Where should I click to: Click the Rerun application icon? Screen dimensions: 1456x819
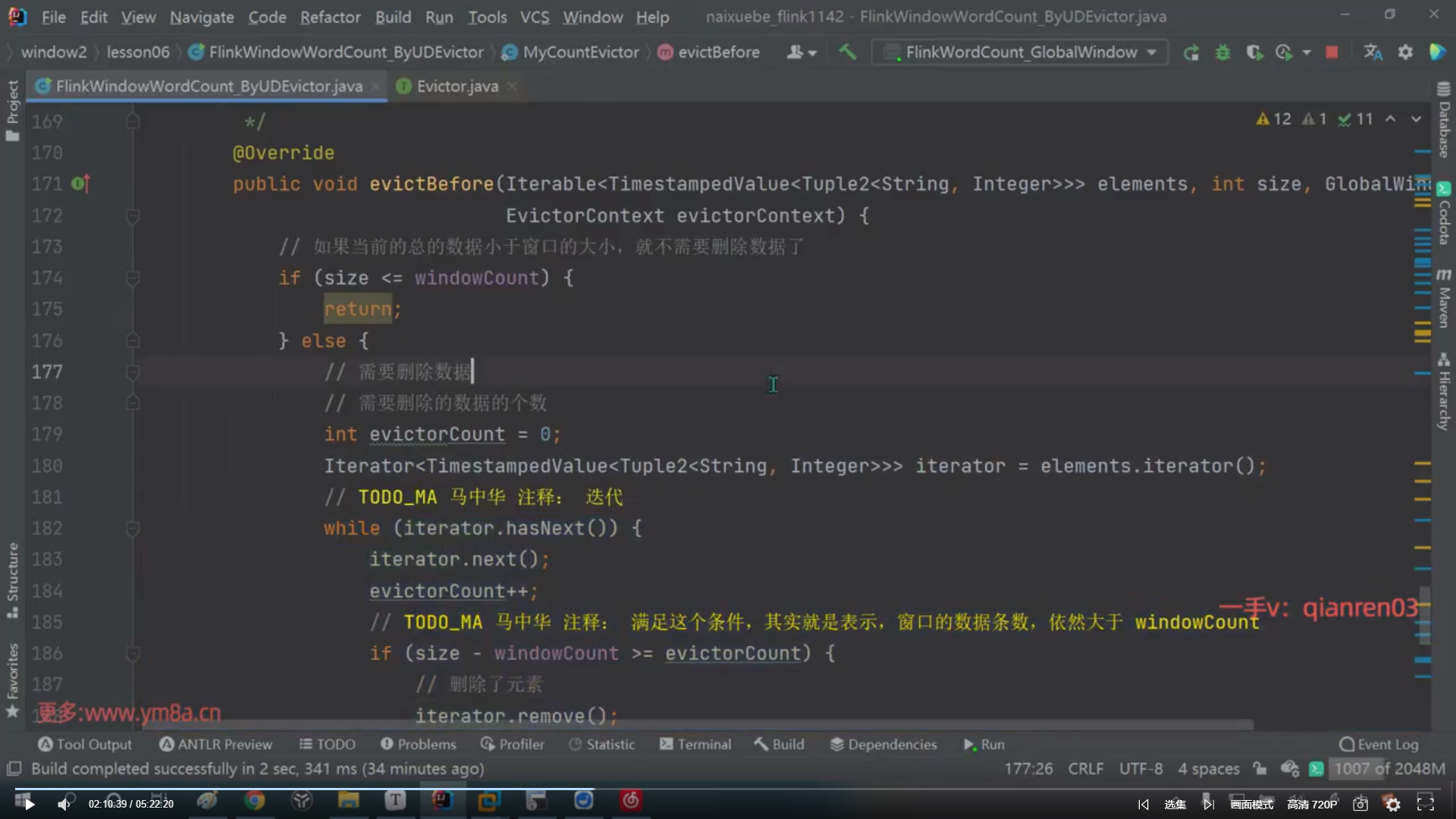1191,52
